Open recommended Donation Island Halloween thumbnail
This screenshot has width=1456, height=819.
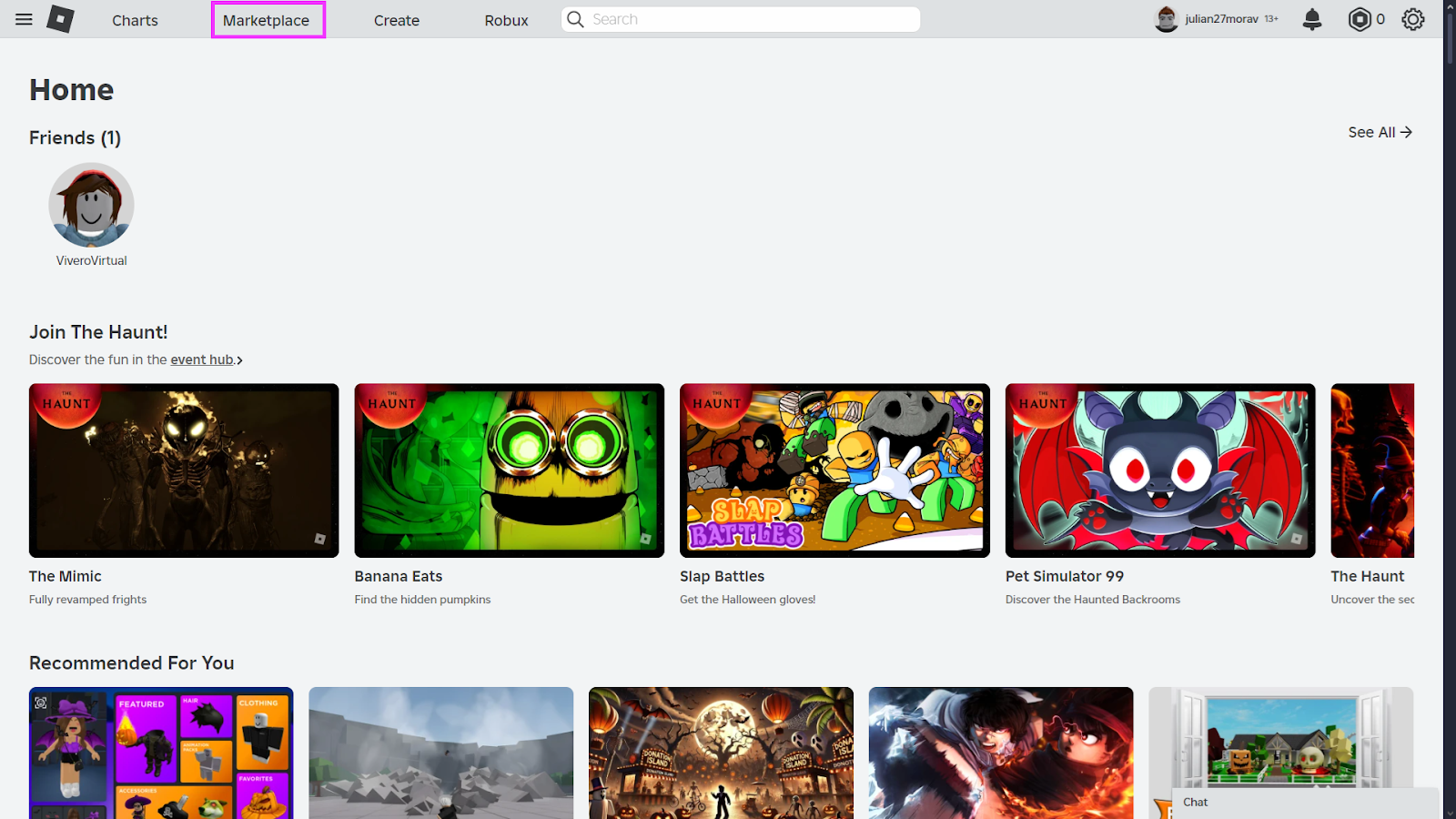(721, 753)
